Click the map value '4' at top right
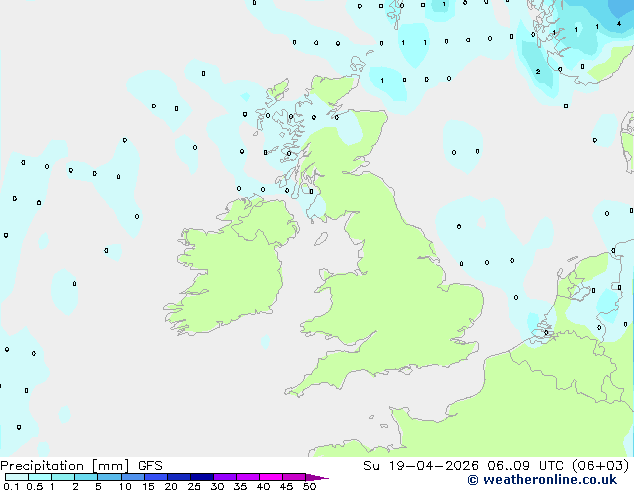 (x=619, y=24)
